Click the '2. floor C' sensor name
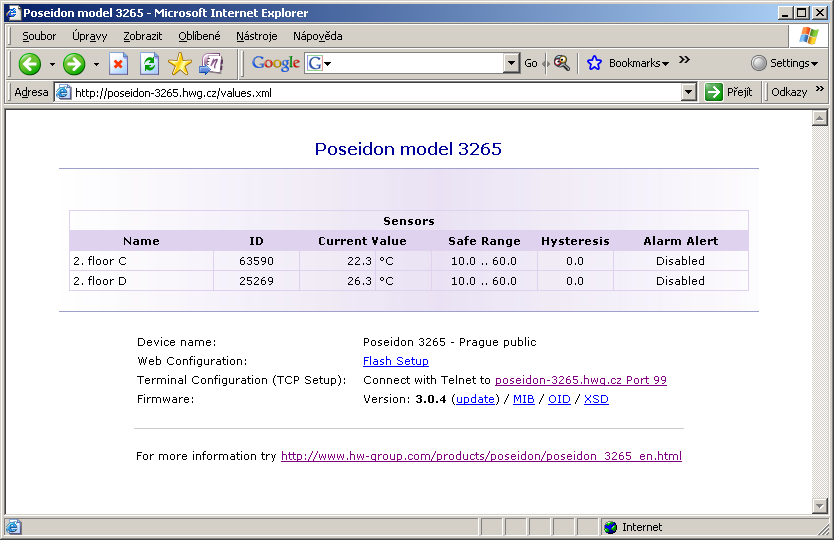Viewport: 834px width, 540px height. 100,261
